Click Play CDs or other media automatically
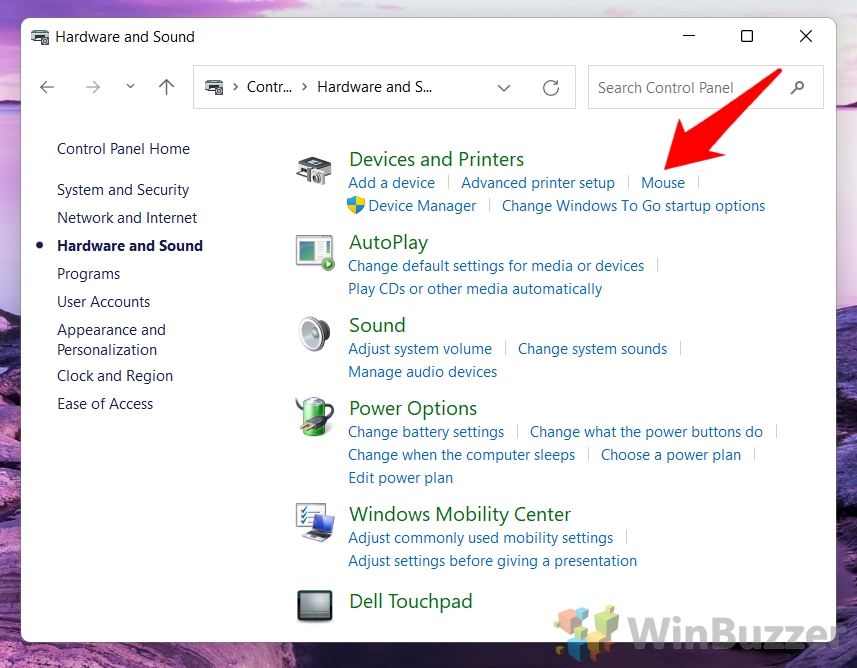This screenshot has width=857, height=668. click(x=475, y=289)
